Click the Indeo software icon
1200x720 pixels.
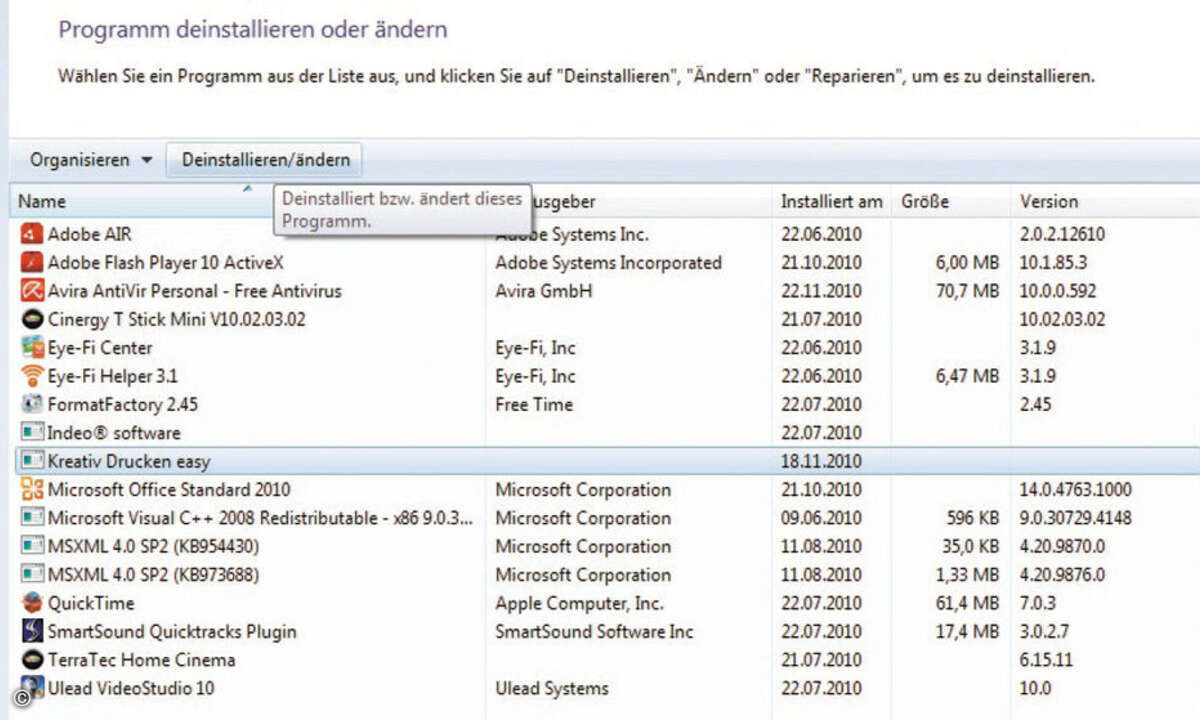pos(31,433)
